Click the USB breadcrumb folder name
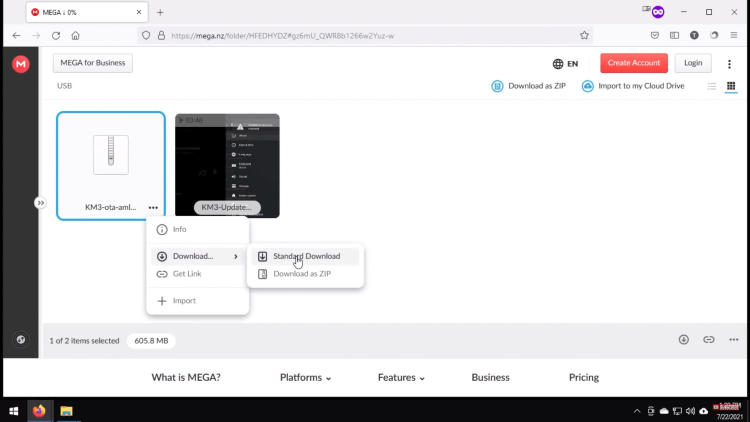Image resolution: width=750 pixels, height=422 pixels. (65, 86)
